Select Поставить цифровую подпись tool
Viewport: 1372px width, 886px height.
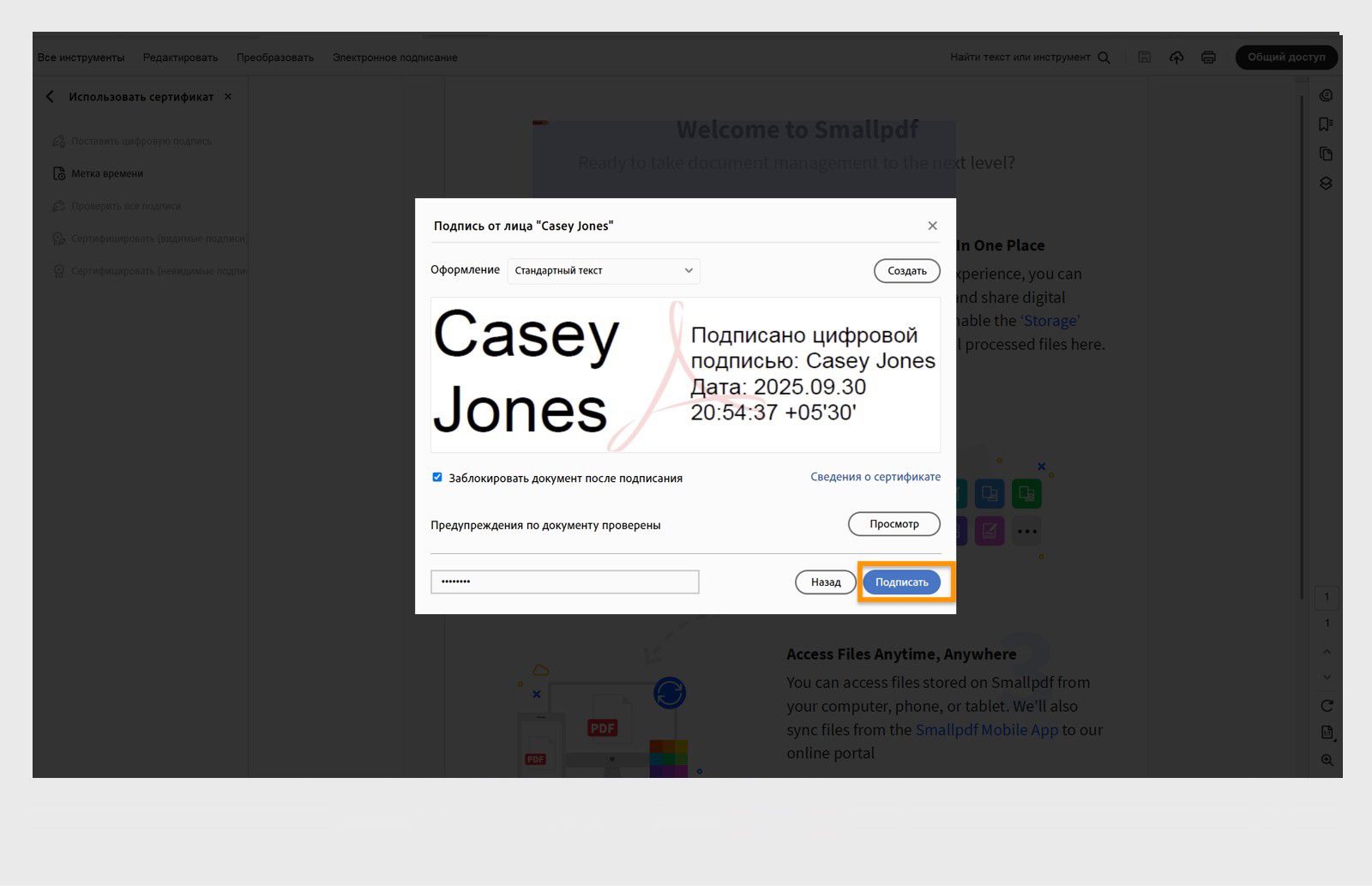(x=133, y=141)
